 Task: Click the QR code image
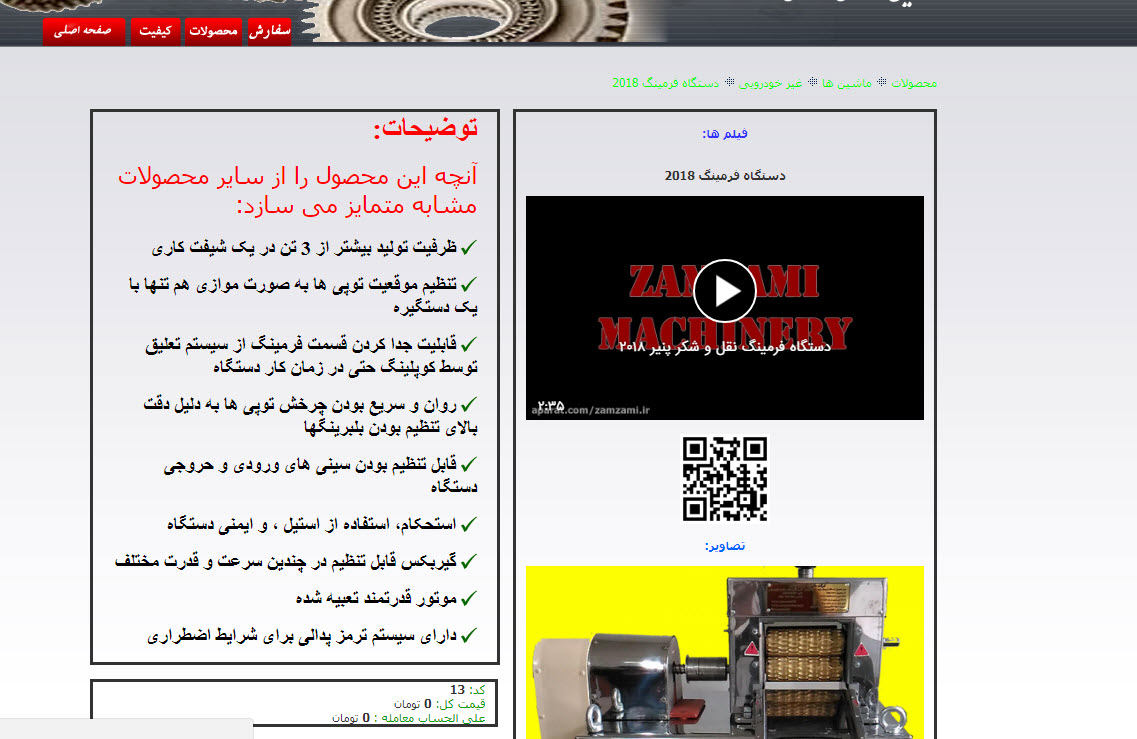724,479
